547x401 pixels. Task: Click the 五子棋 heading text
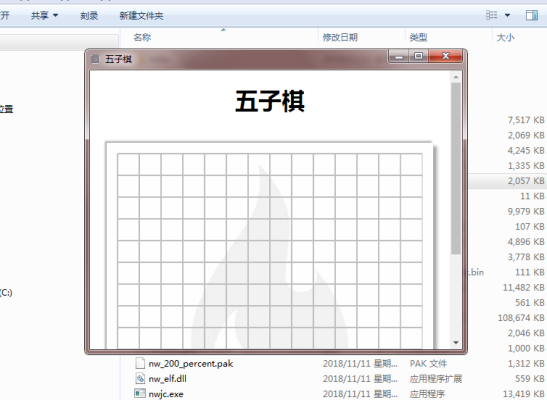point(270,102)
